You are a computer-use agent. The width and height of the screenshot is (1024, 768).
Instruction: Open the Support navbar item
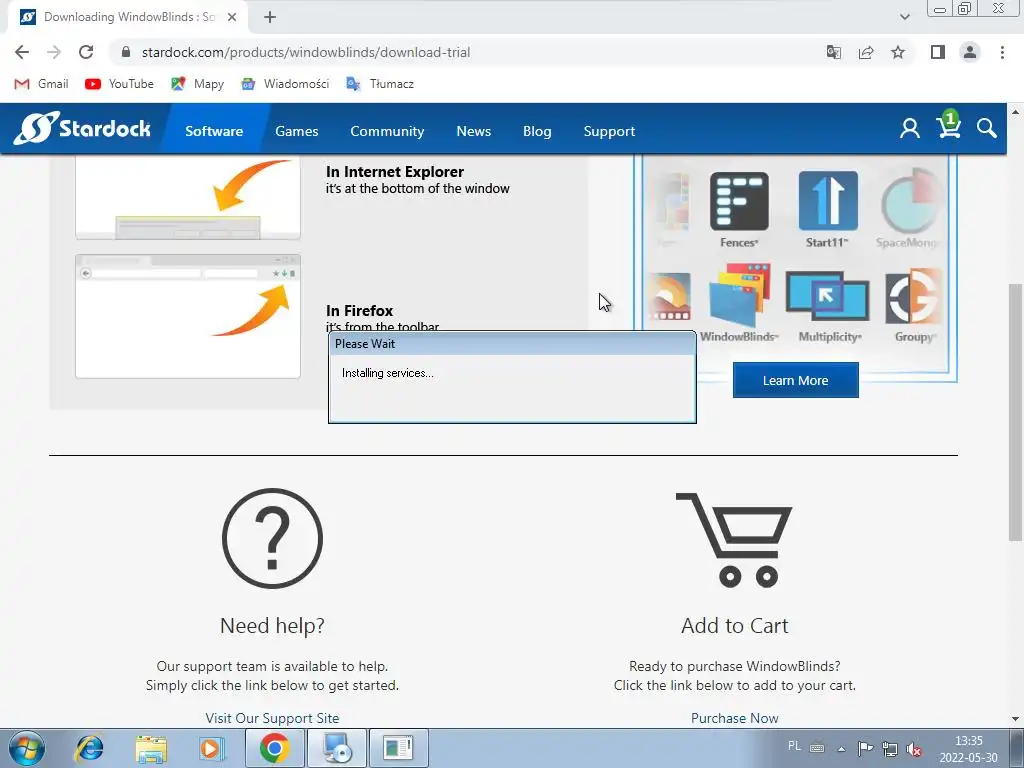coord(609,131)
